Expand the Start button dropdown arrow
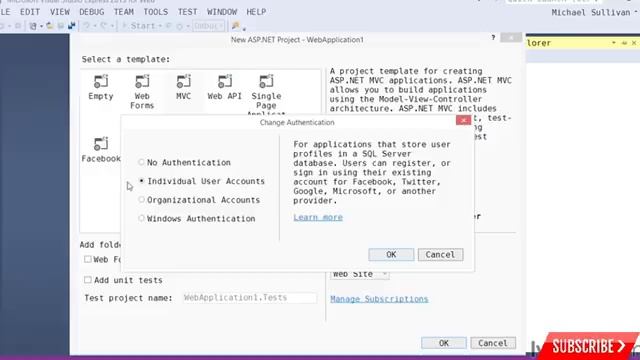This screenshot has width=640, height=360. click(160, 27)
